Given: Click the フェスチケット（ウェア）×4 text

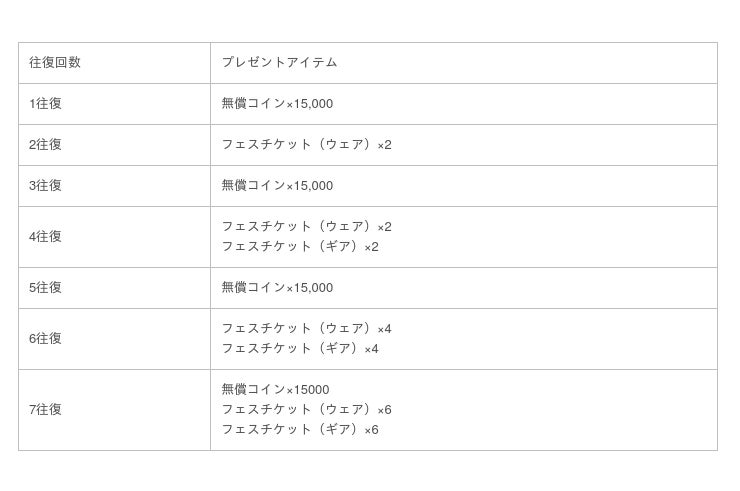Looking at the screenshot, I should 306,329.
